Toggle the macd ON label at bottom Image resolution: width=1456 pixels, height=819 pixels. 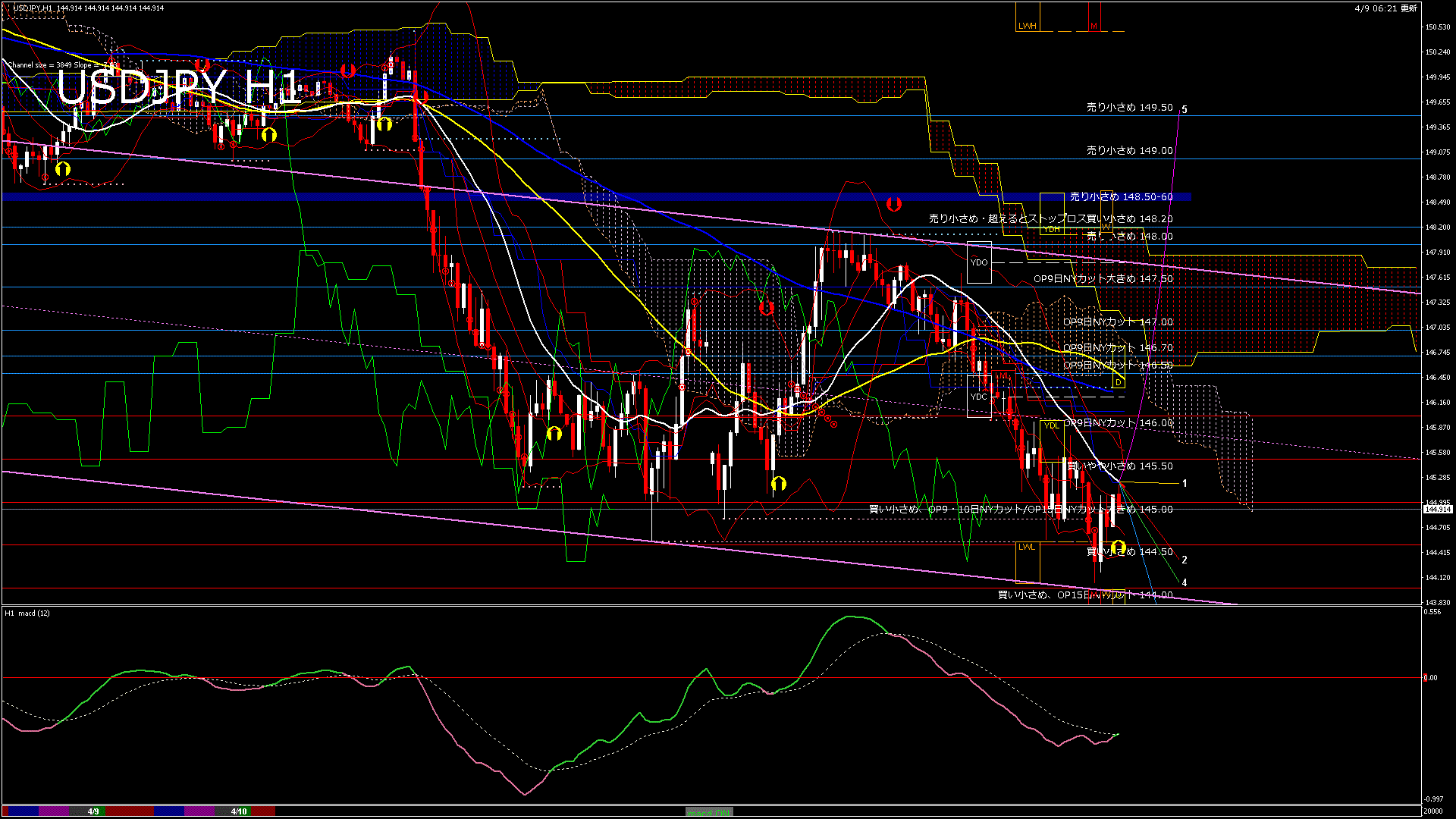708,811
